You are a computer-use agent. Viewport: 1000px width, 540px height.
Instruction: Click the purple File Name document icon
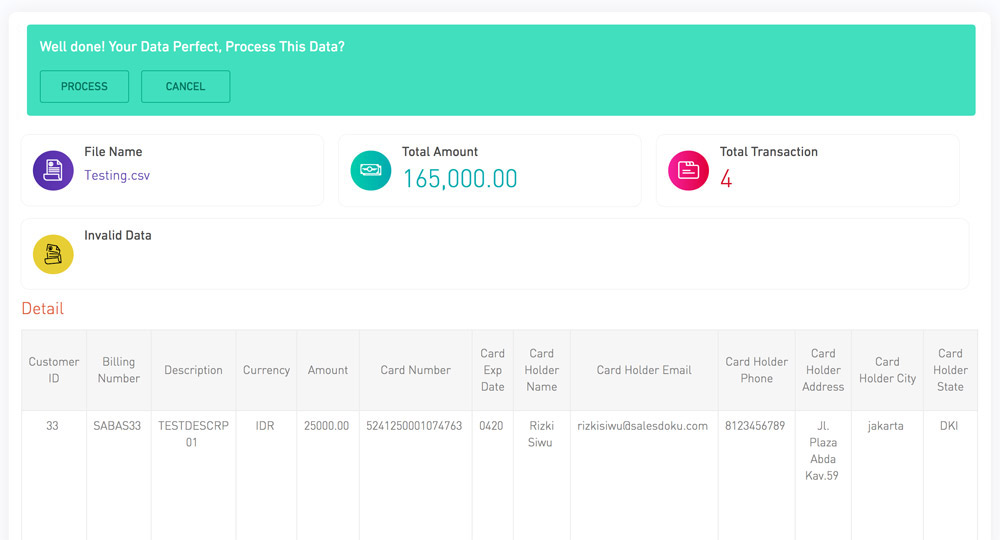click(53, 170)
